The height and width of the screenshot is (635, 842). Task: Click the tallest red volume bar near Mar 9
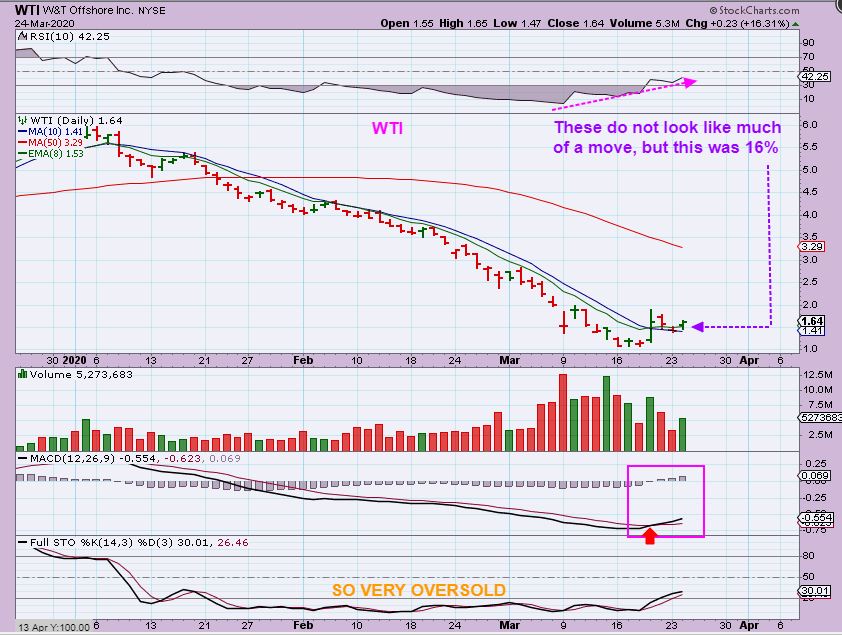click(x=563, y=412)
